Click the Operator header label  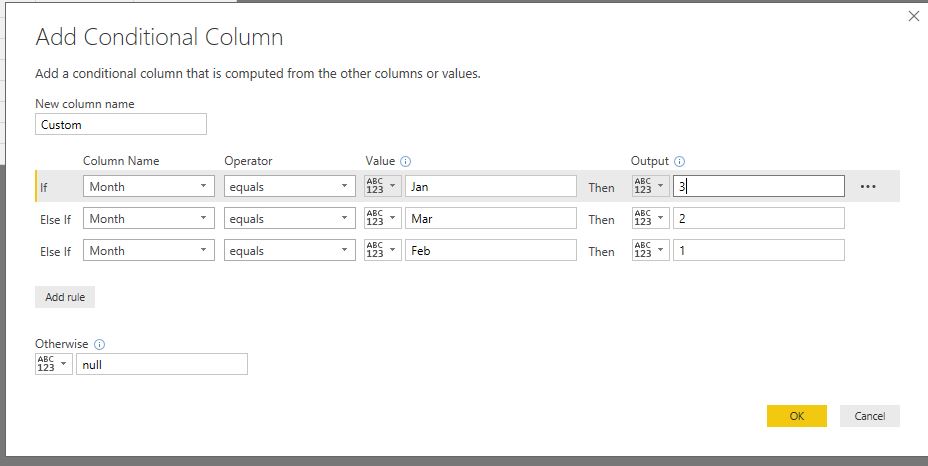pos(248,161)
